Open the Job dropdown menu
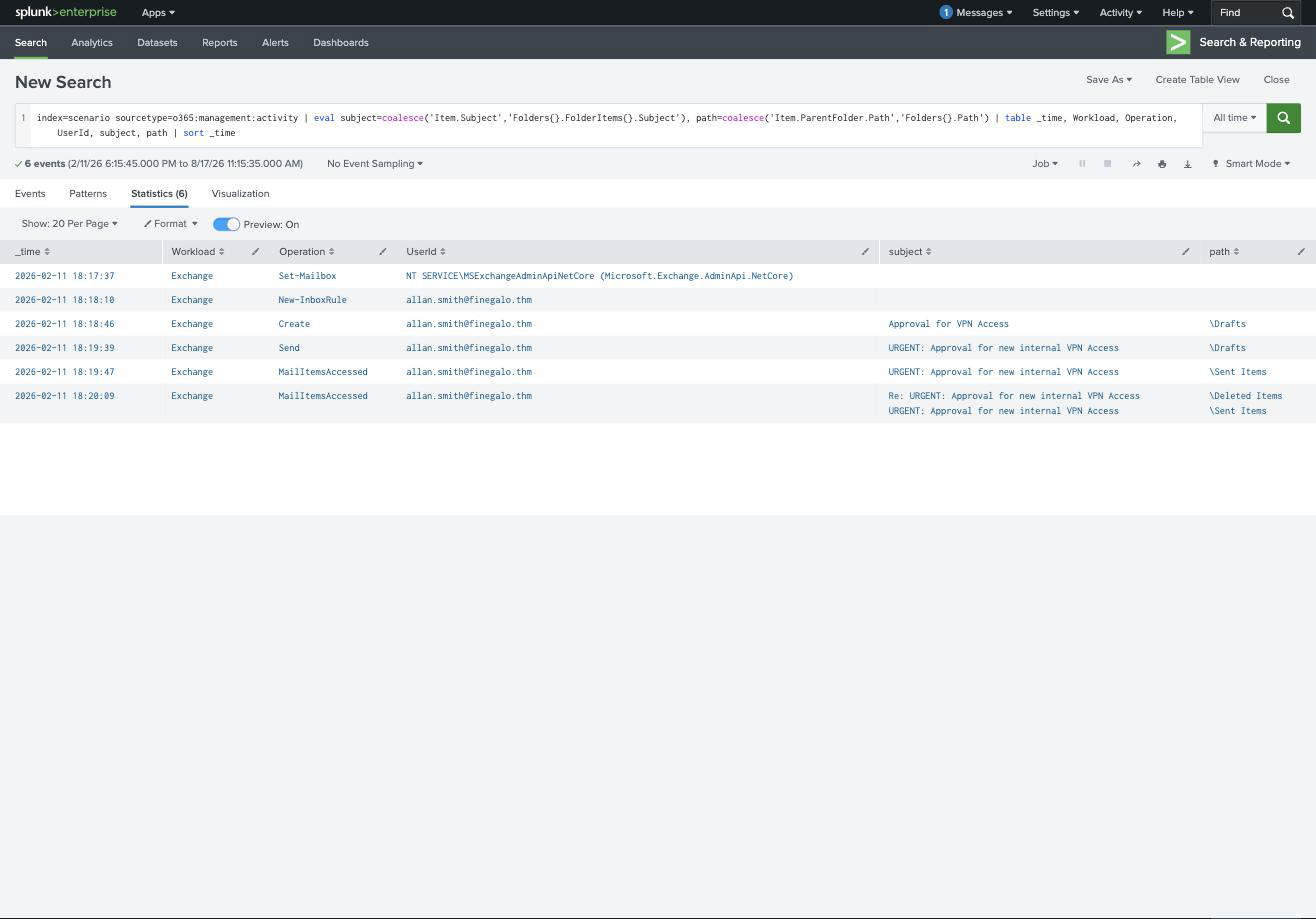Screen dimensions: 1316x919 pyautogui.click(x=1044, y=164)
